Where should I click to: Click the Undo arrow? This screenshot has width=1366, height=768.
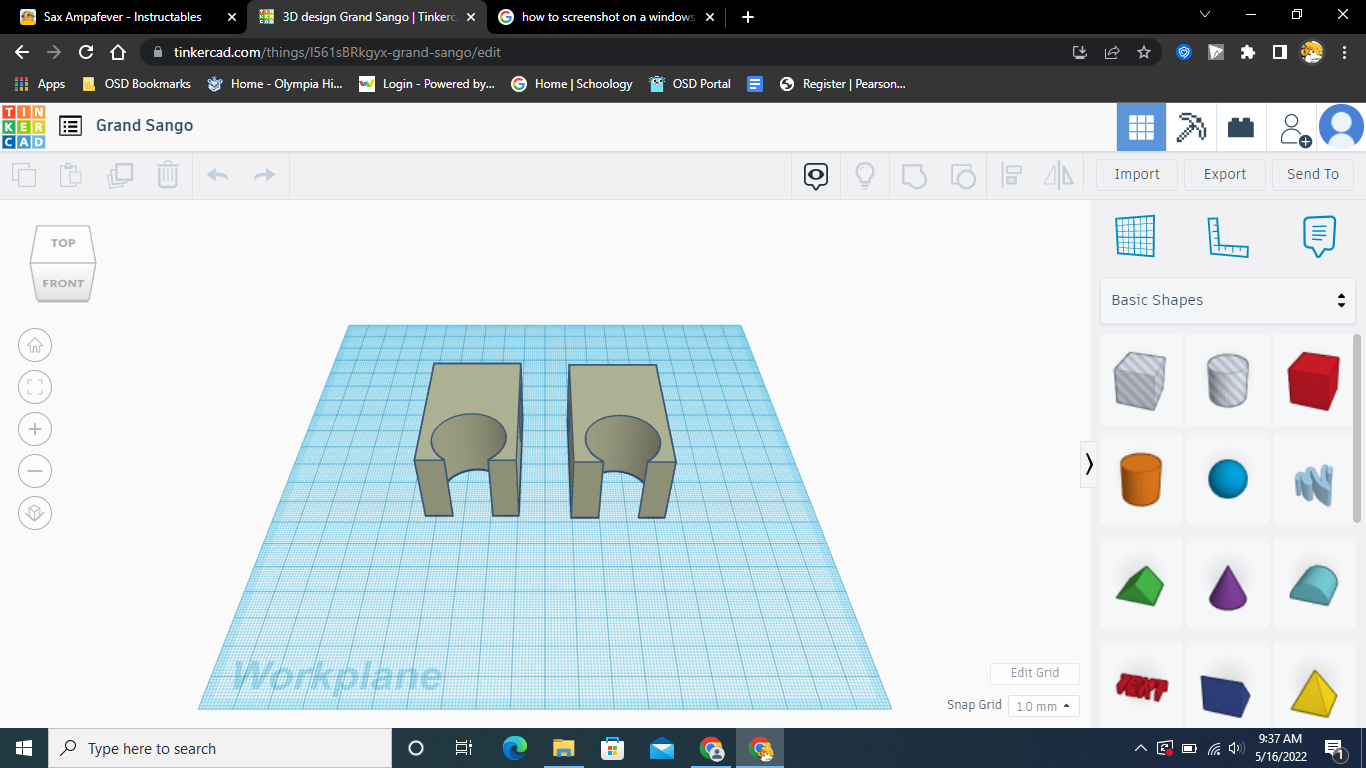[217, 176]
